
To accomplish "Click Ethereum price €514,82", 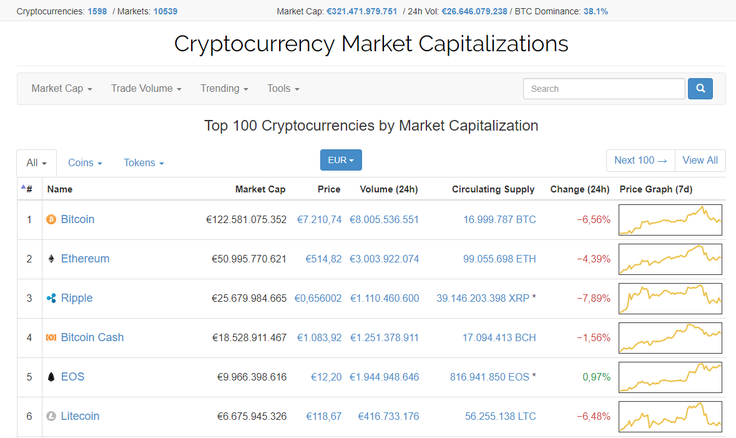I will click(323, 259).
